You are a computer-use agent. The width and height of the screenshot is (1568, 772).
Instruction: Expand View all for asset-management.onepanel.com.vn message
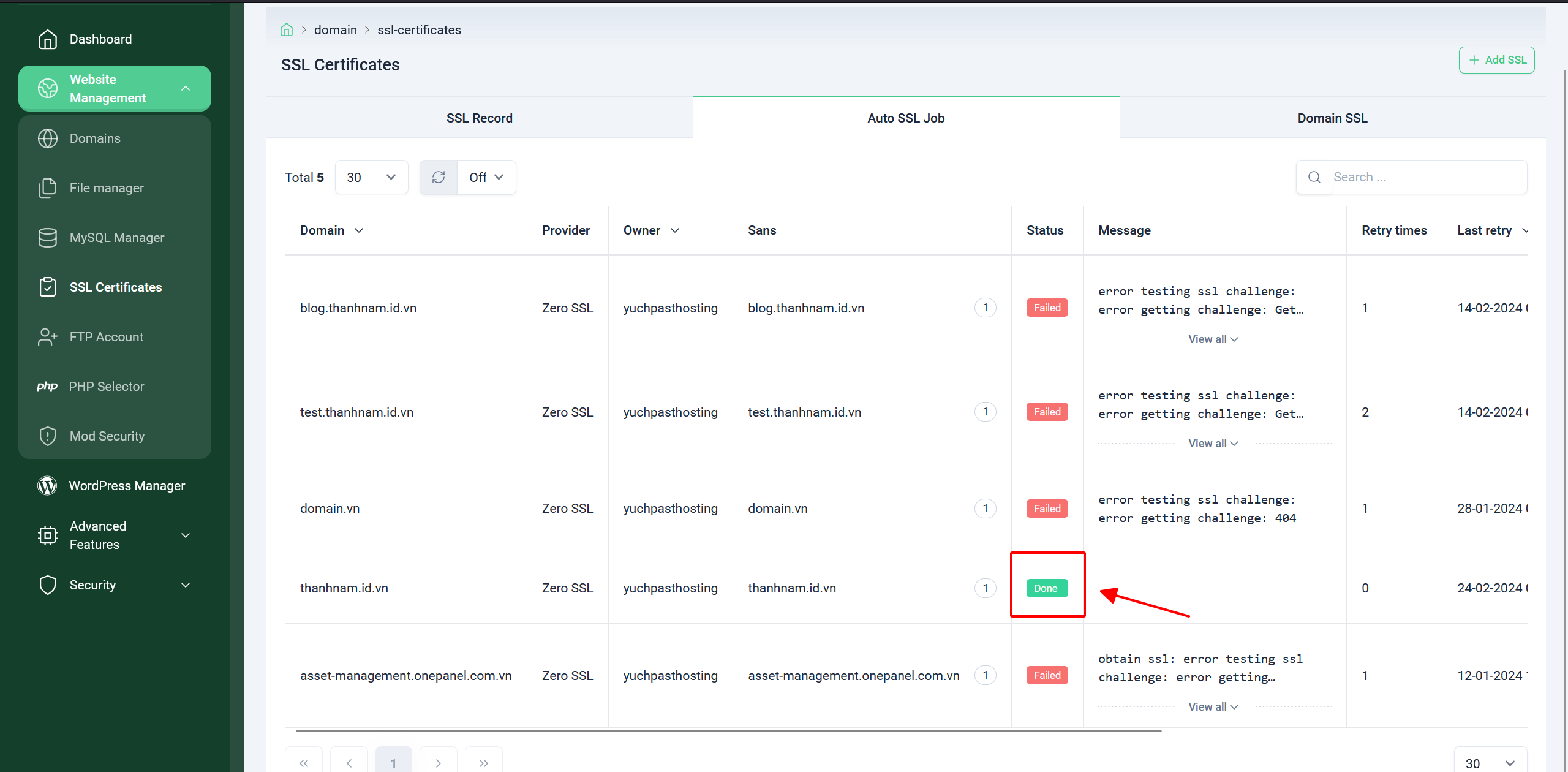[1213, 707]
